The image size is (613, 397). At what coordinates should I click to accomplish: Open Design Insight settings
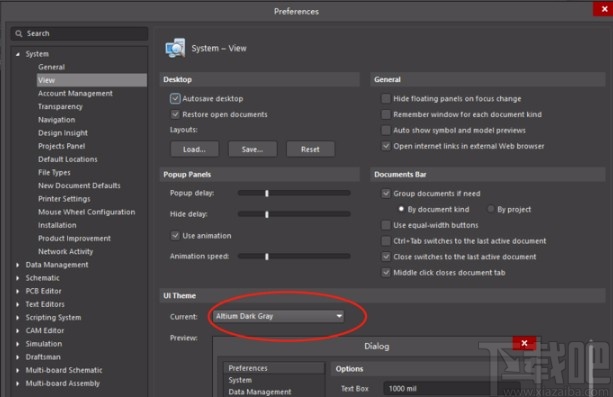[x=63, y=133]
